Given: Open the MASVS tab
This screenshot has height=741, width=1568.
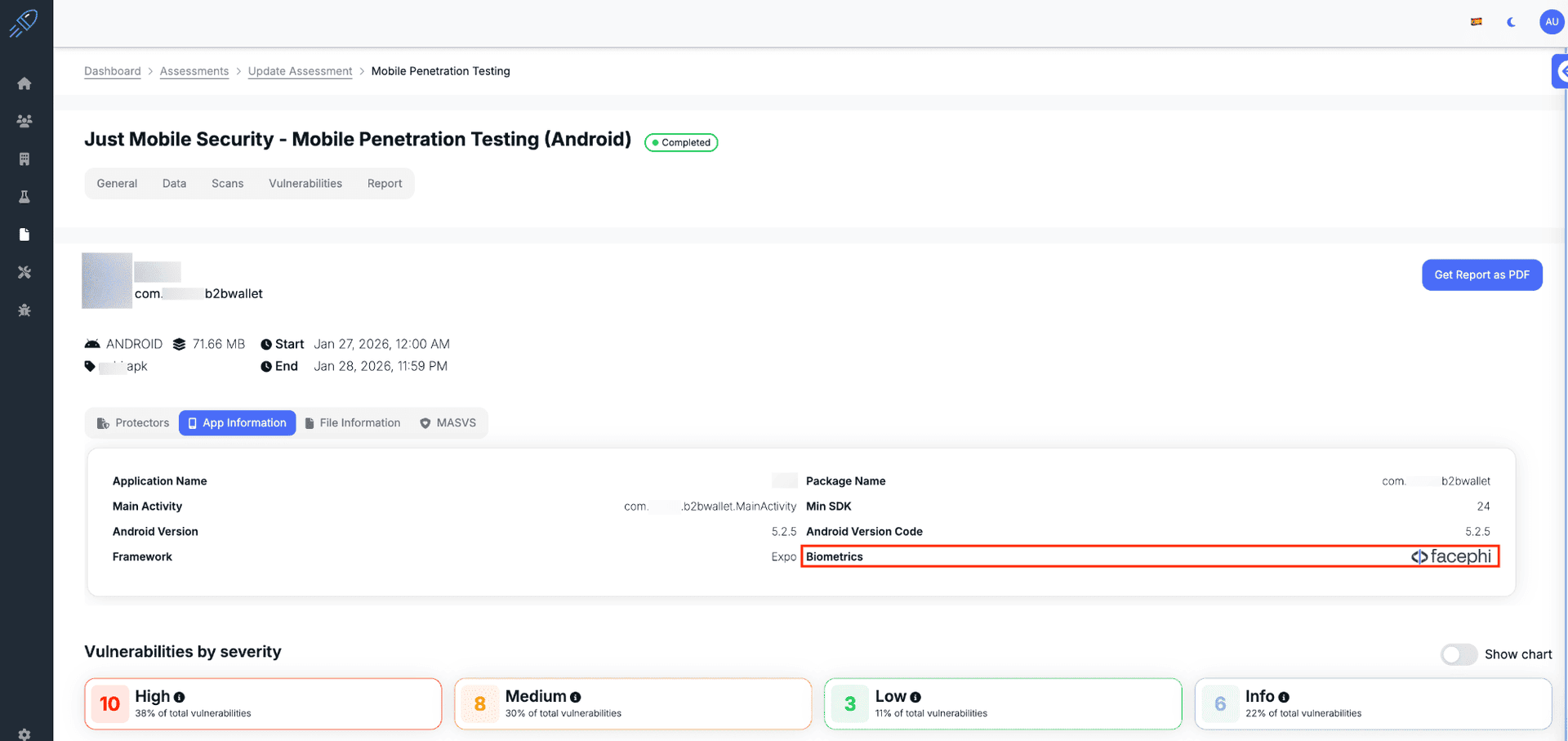Looking at the screenshot, I should [x=448, y=423].
